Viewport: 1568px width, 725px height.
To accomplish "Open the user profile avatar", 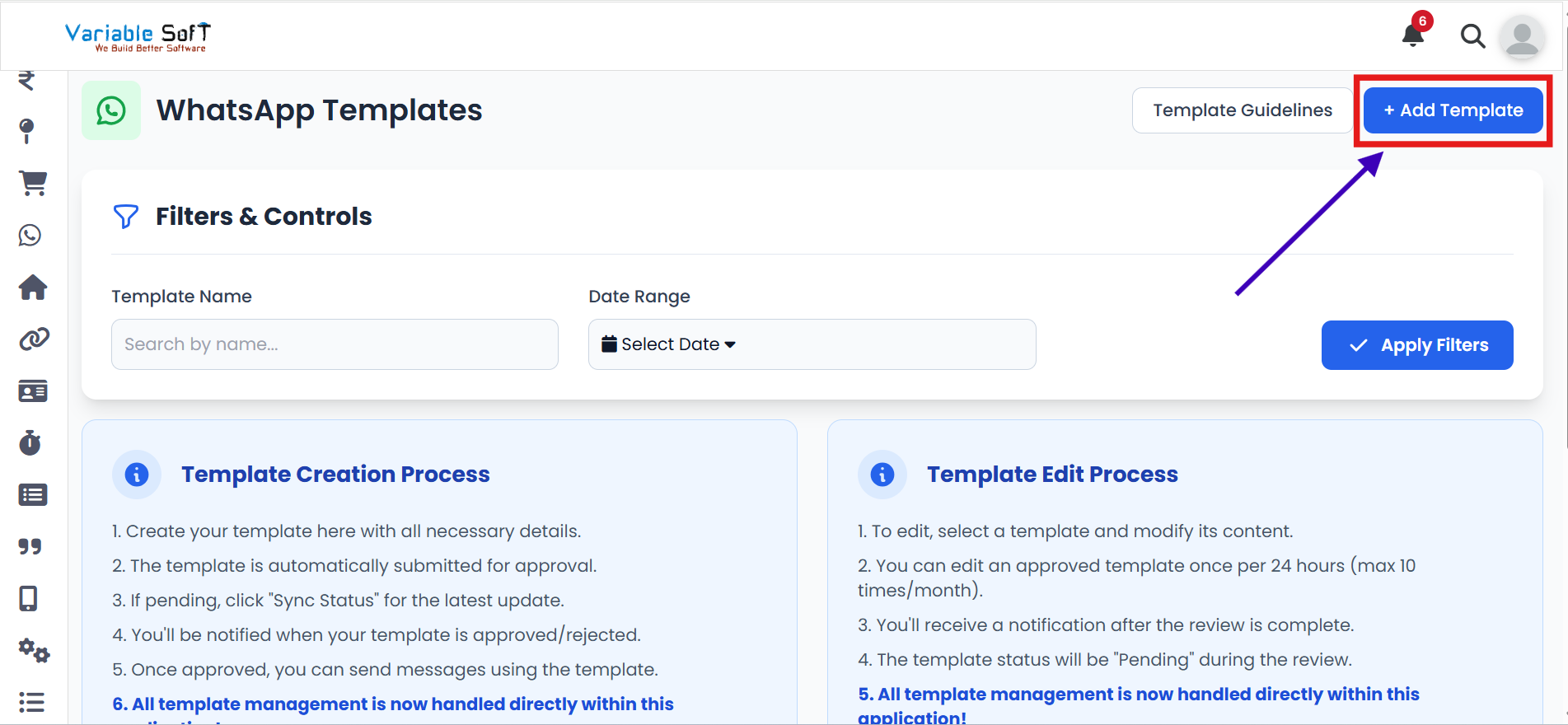I will pos(1521,37).
